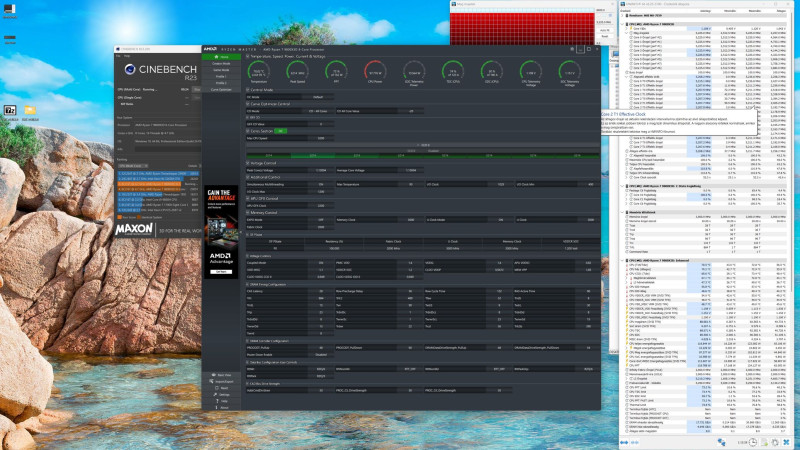Click HWiNFO bottom toolbar blue X icon
Viewport: 800px width, 450px height.
coord(786,442)
